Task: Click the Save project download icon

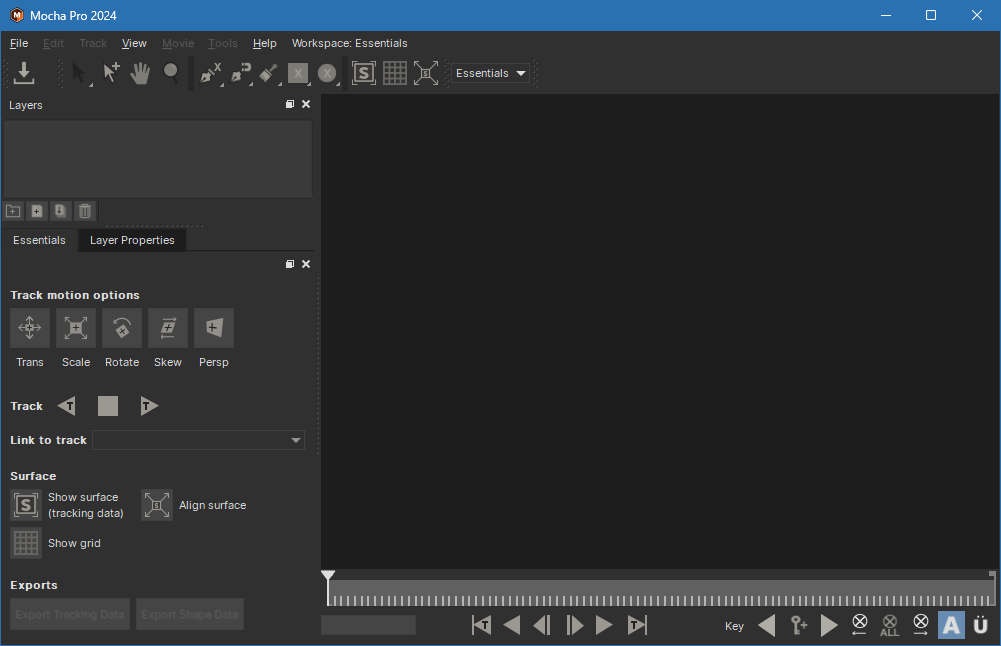Action: (24, 73)
